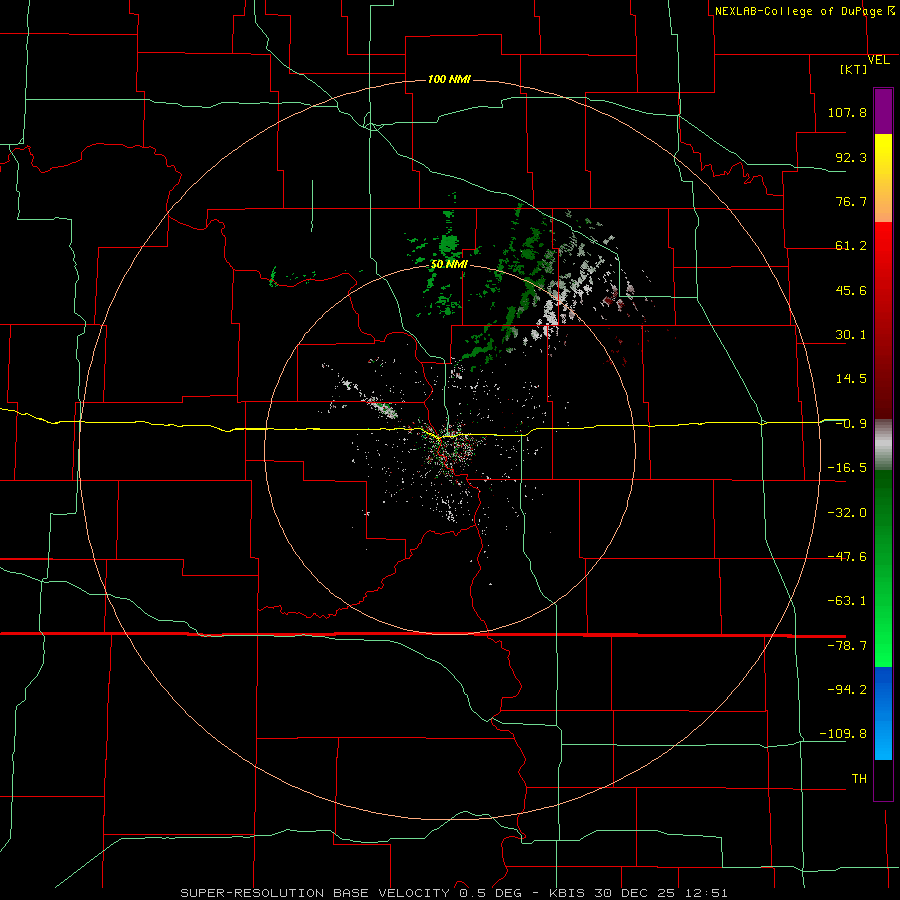Screen dimensions: 900x900
Task: Click the -63.1 legend value
Action: tap(847, 601)
